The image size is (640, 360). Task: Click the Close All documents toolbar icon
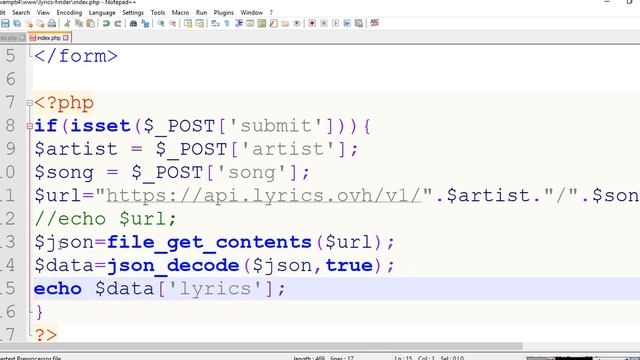(40, 23)
